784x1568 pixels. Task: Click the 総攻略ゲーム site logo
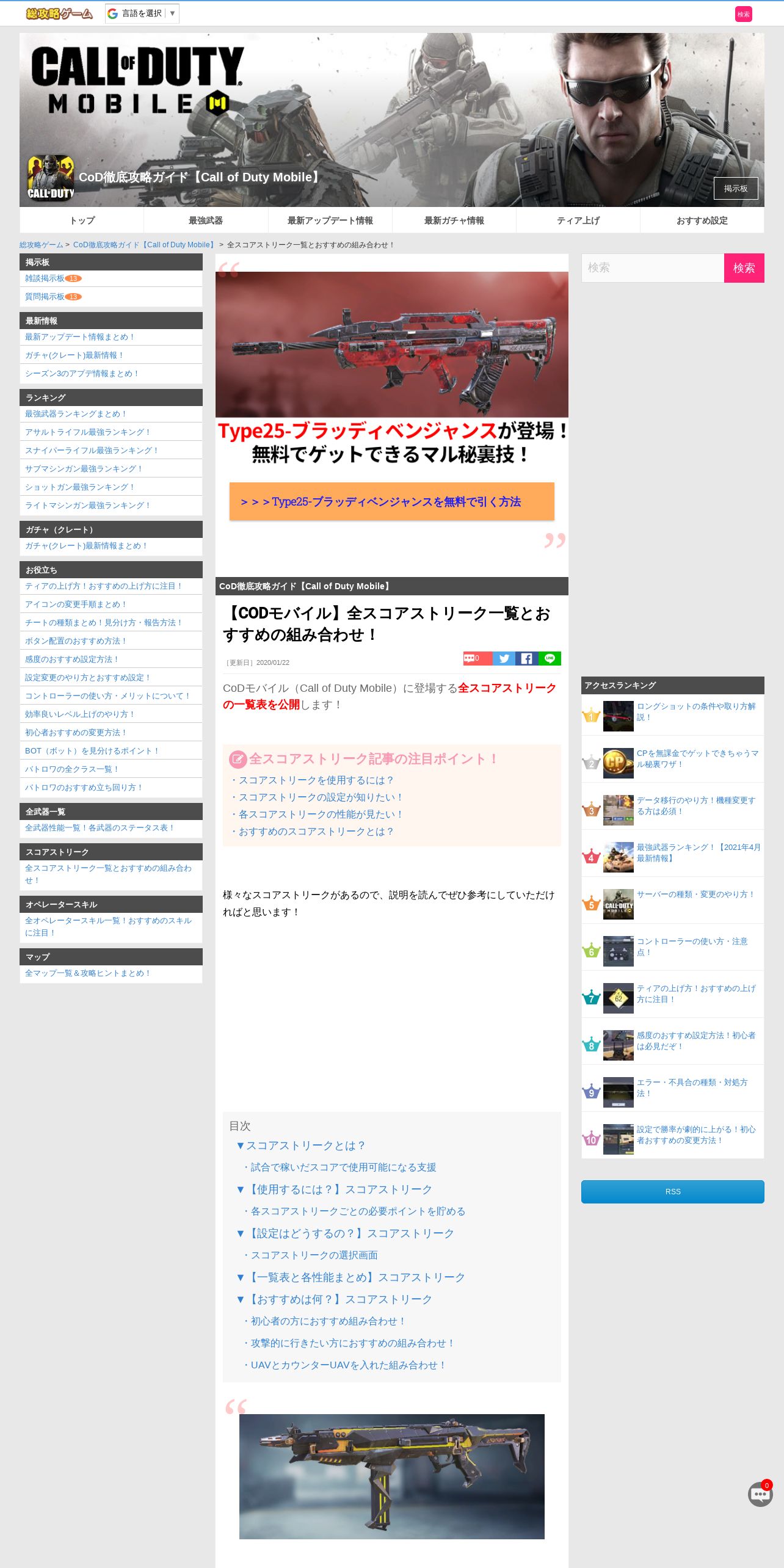point(59,13)
